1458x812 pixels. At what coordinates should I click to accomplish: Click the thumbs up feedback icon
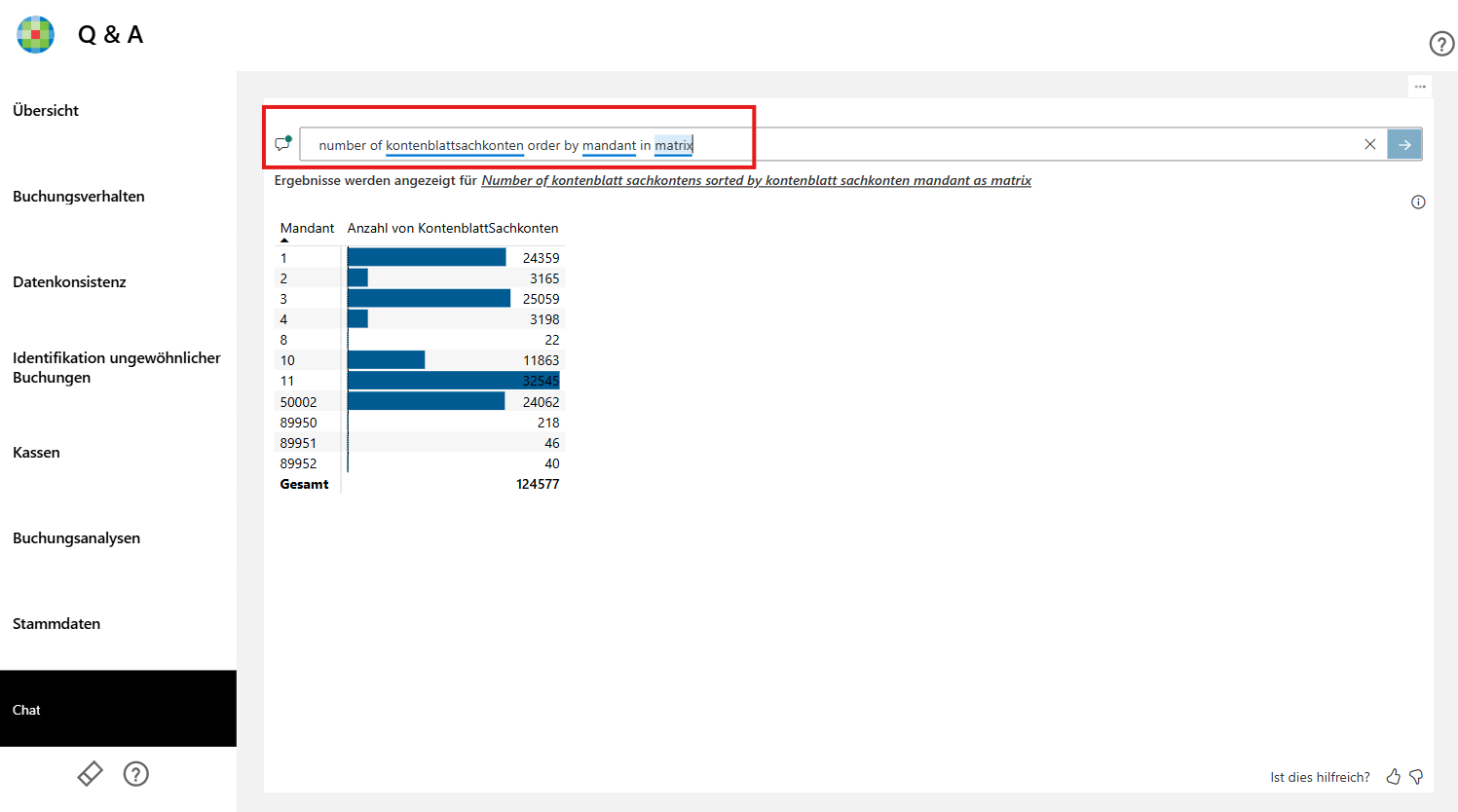[1394, 777]
